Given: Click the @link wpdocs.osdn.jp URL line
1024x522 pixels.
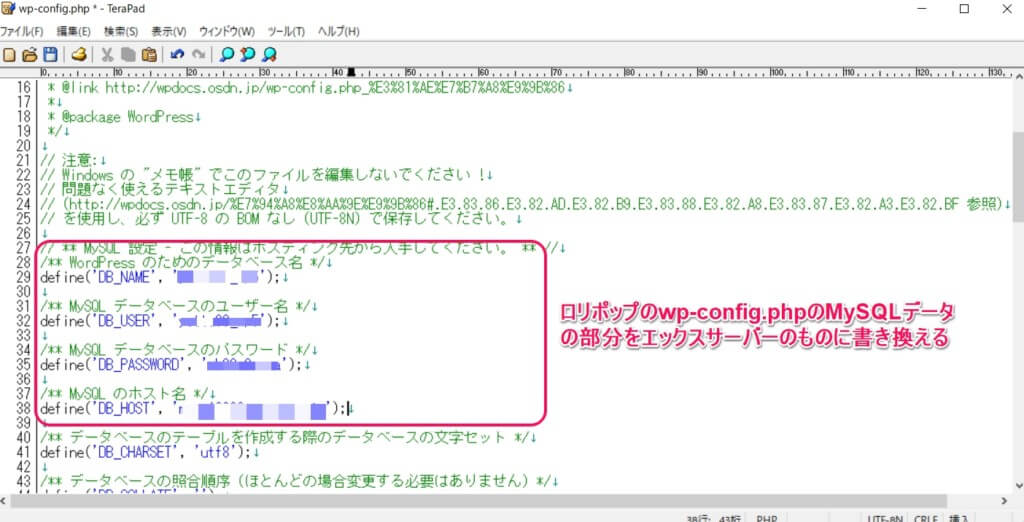Looking at the screenshot, I should pos(310,87).
